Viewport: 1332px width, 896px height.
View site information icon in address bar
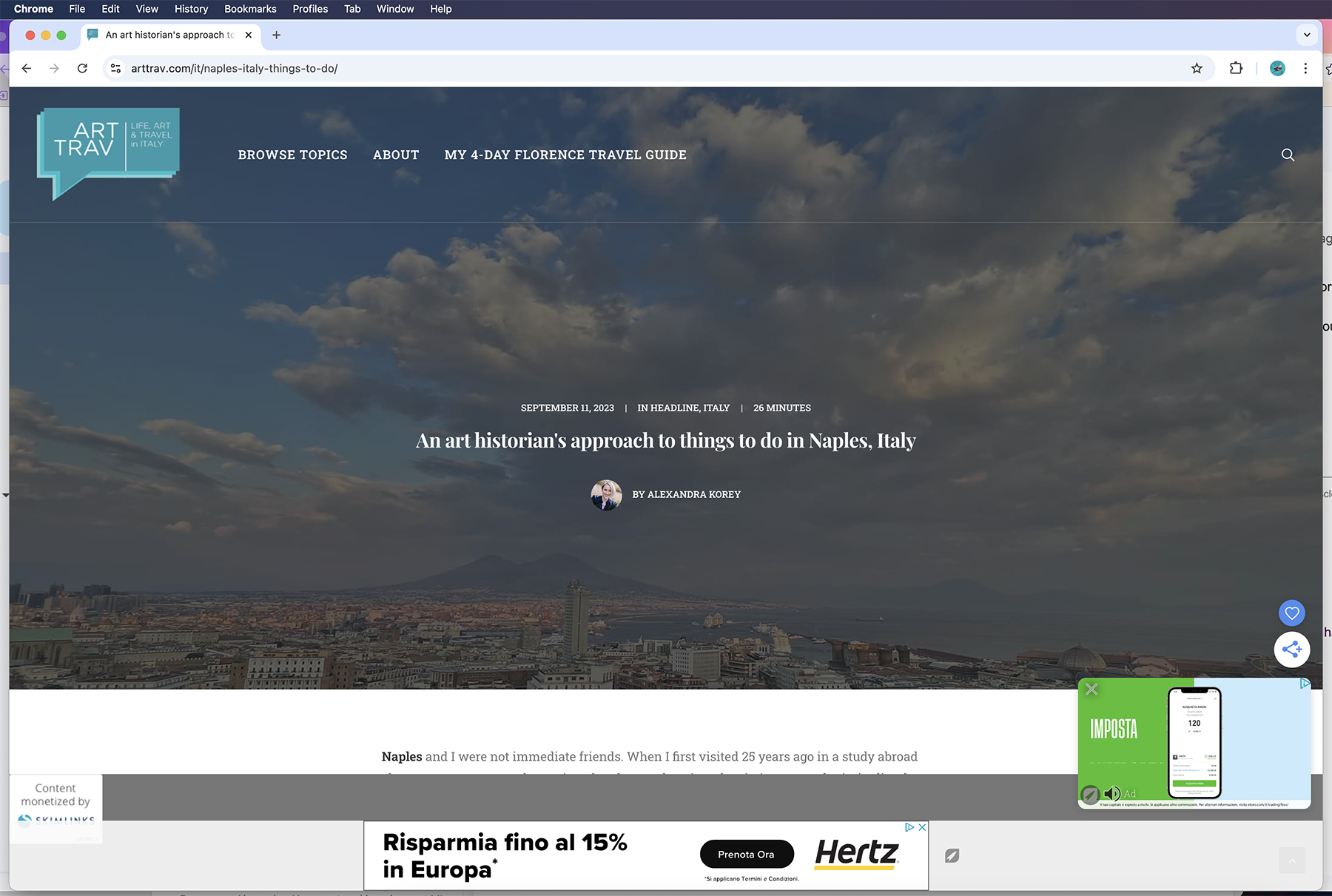pos(115,68)
